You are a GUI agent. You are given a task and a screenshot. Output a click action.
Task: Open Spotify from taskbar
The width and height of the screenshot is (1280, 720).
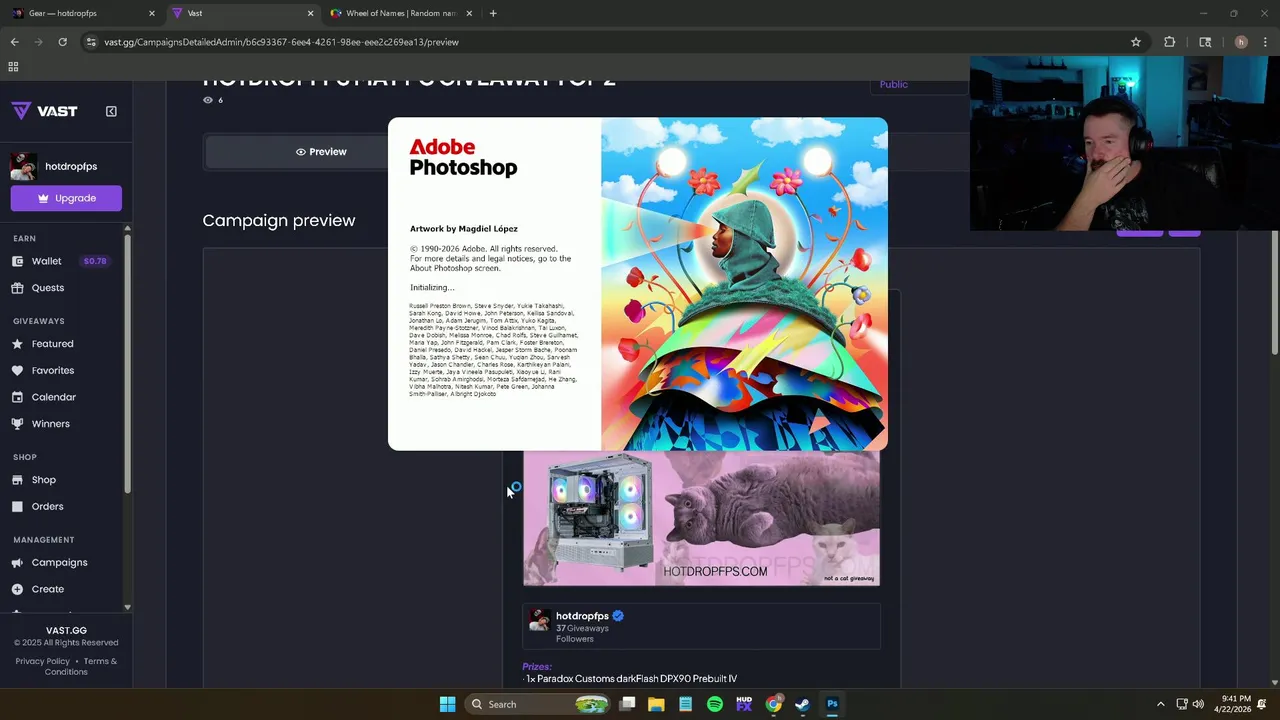[715, 704]
